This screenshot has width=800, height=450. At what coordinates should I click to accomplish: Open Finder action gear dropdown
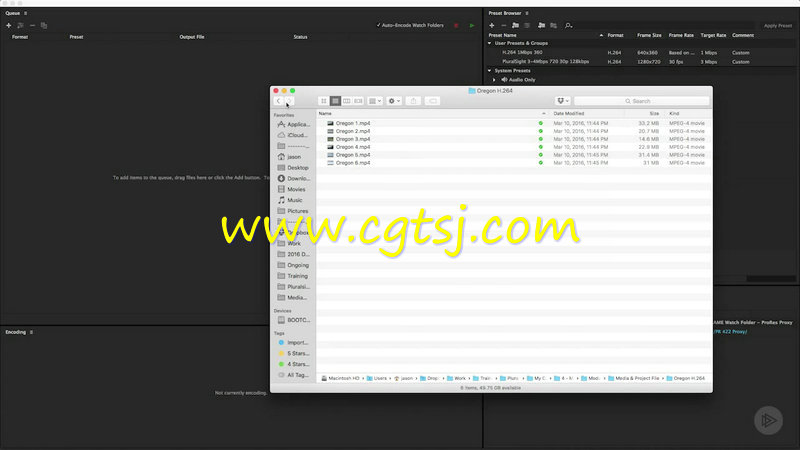394,101
